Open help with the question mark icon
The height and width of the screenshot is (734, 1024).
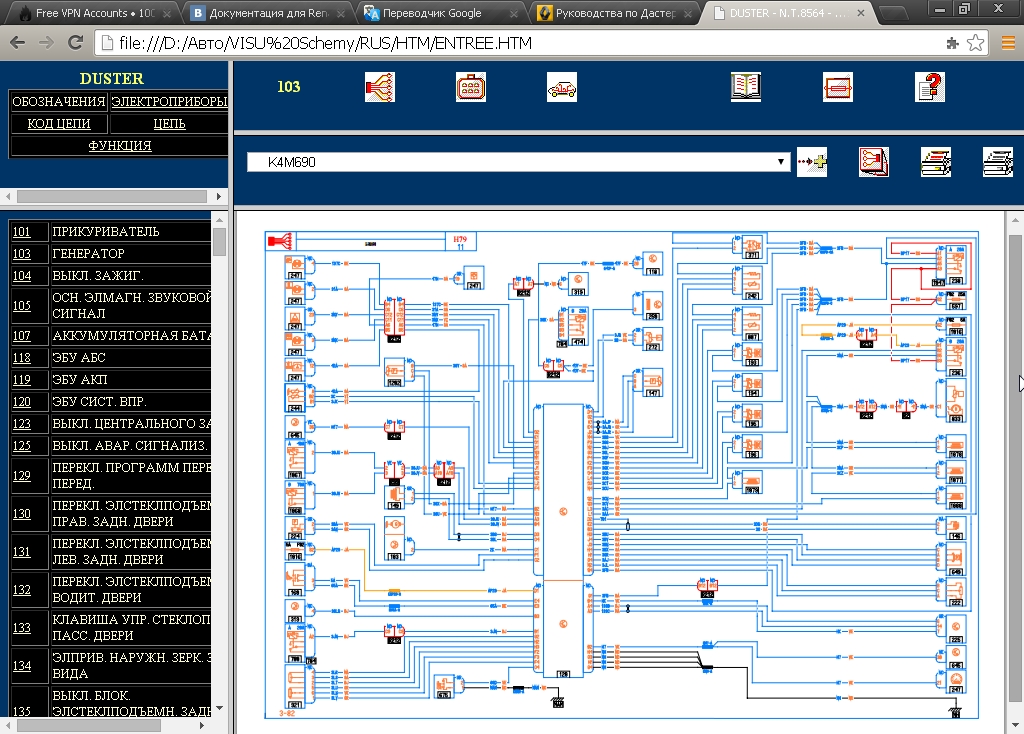(929, 87)
